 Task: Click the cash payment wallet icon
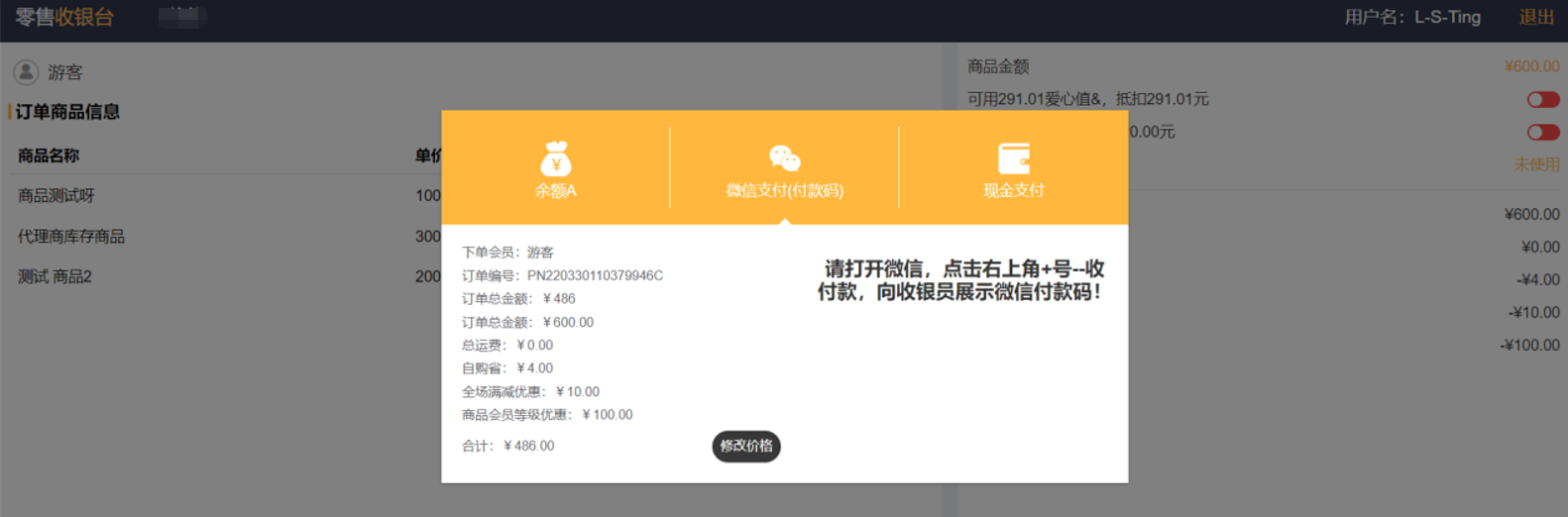[x=1013, y=158]
